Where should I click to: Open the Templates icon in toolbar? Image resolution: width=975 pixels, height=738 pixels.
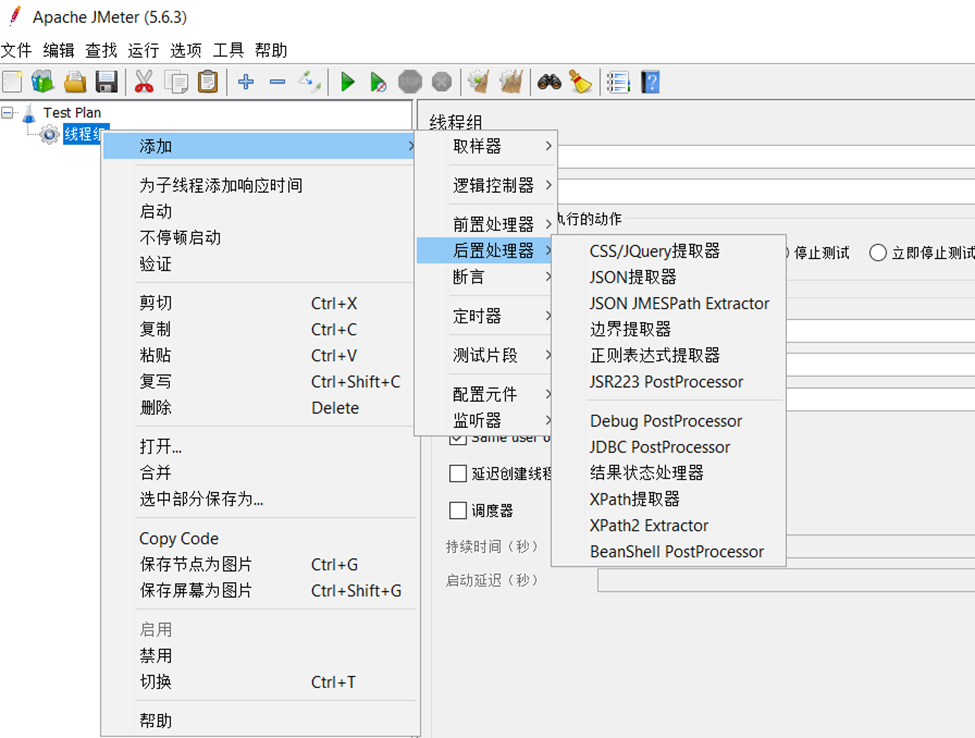click(43, 81)
